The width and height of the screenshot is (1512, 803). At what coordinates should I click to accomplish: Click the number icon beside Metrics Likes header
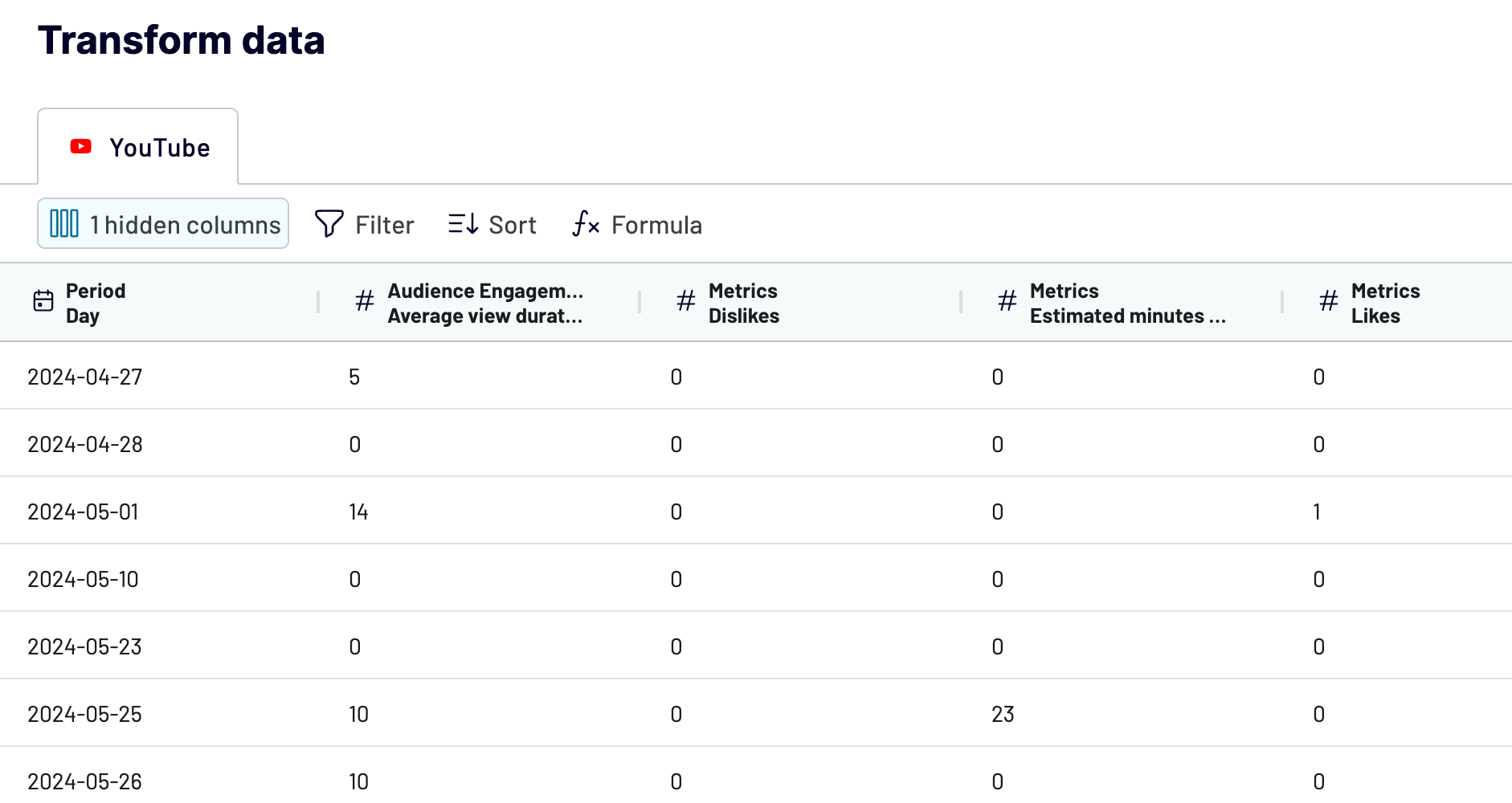pos(1329,301)
